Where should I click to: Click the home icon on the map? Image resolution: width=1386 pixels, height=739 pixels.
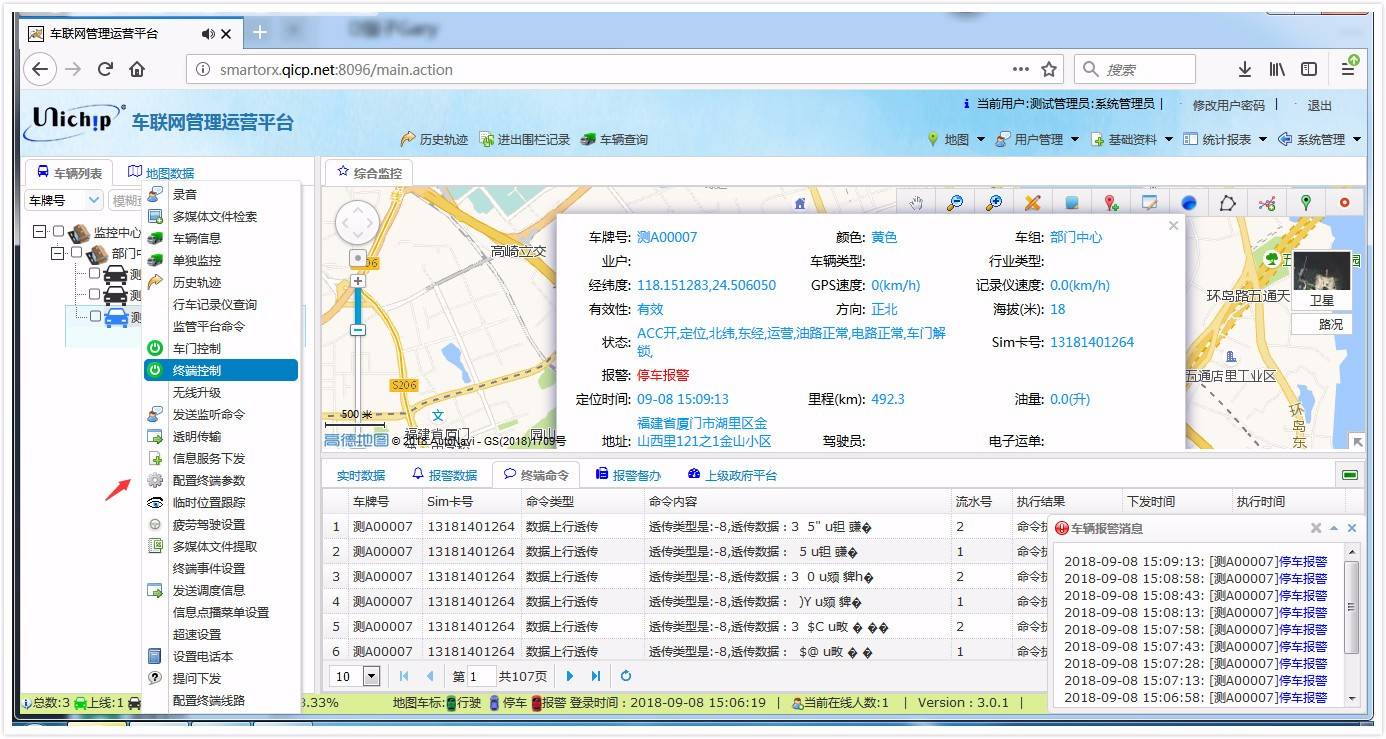[799, 203]
